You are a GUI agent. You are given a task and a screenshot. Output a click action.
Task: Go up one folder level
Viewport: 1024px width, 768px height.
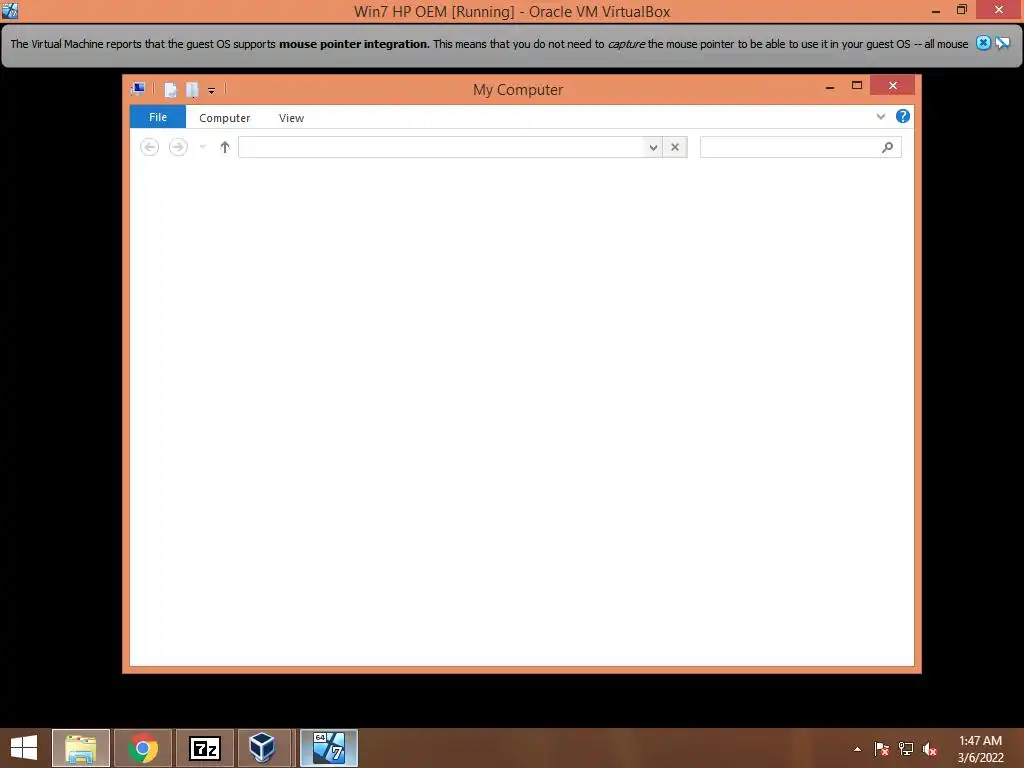[x=225, y=147]
